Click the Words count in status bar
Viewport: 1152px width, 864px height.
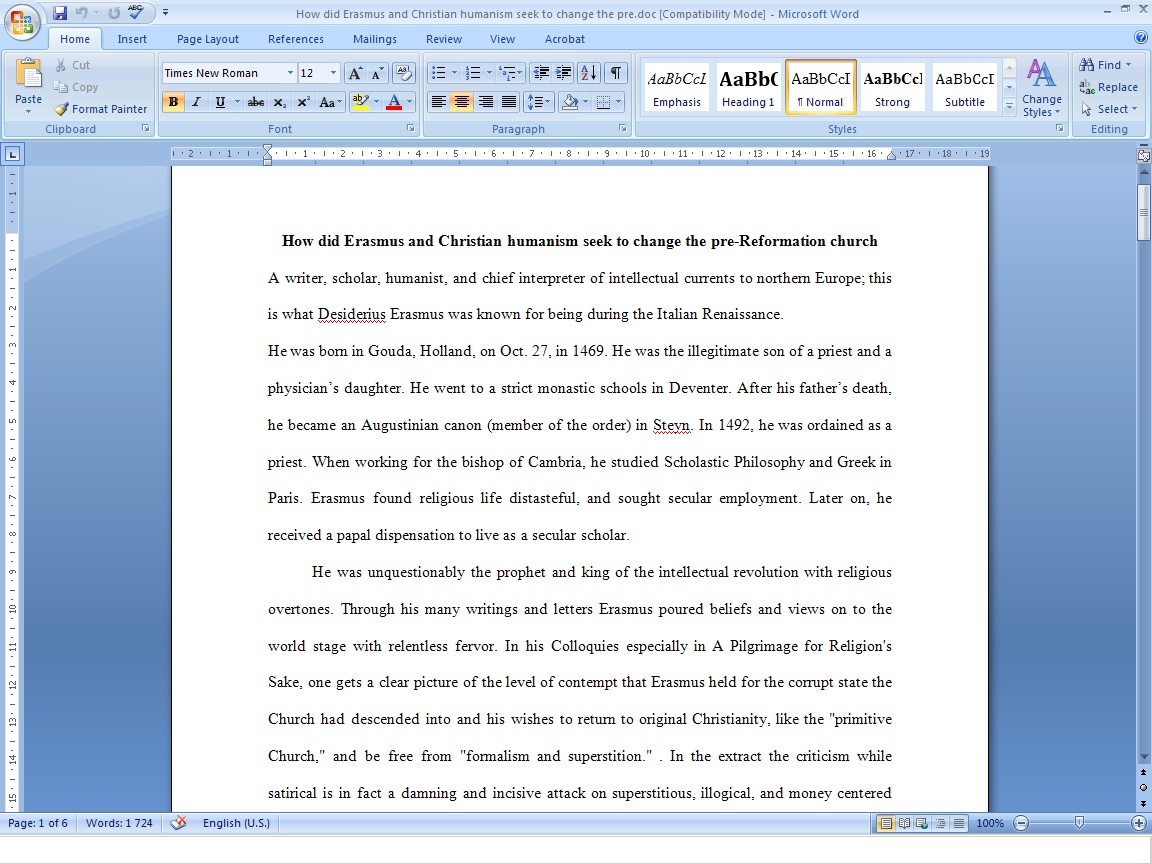pos(119,823)
